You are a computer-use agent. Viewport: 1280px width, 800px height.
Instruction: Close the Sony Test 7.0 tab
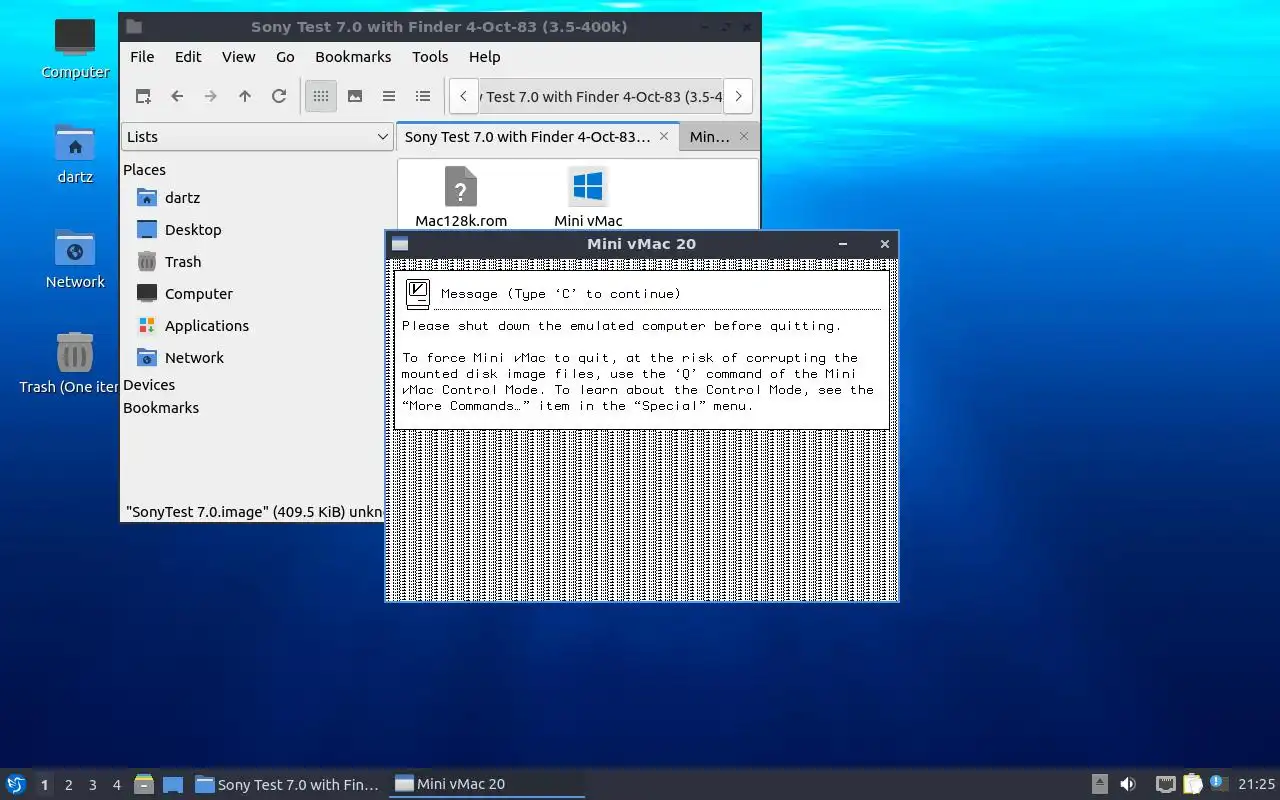[x=664, y=136]
